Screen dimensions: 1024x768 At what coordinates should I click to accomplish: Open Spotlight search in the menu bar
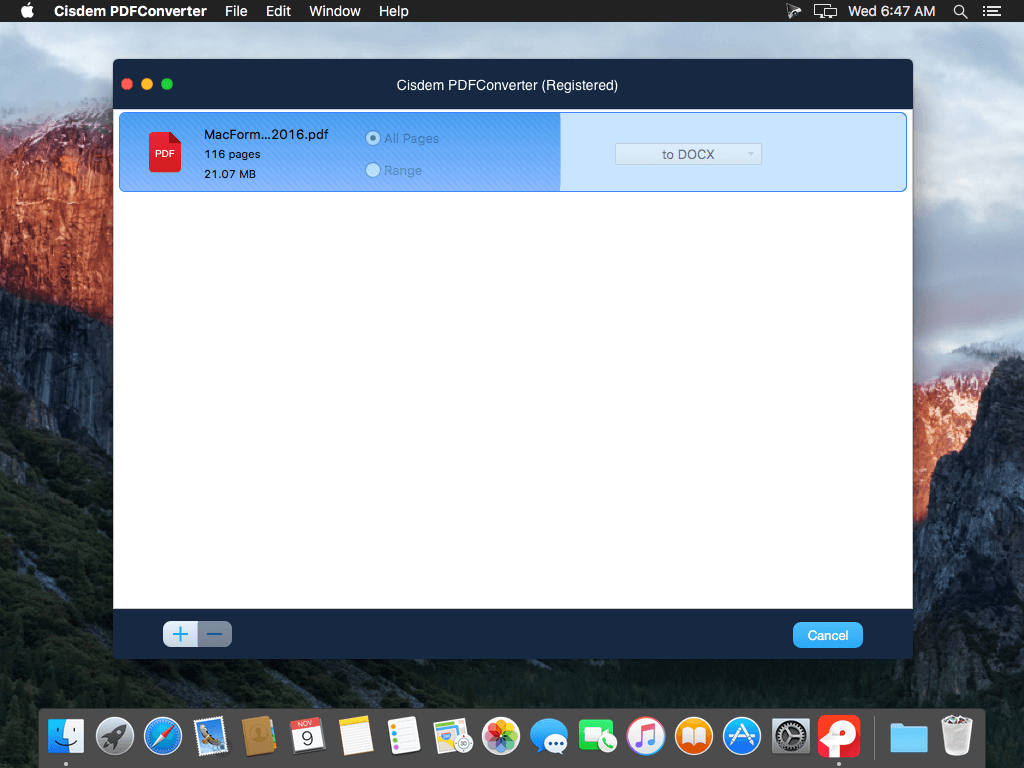point(960,11)
